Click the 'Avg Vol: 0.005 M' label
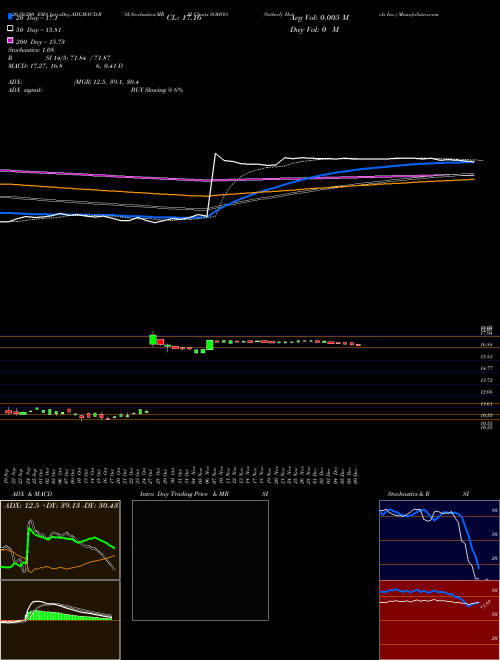 tap(319, 18)
